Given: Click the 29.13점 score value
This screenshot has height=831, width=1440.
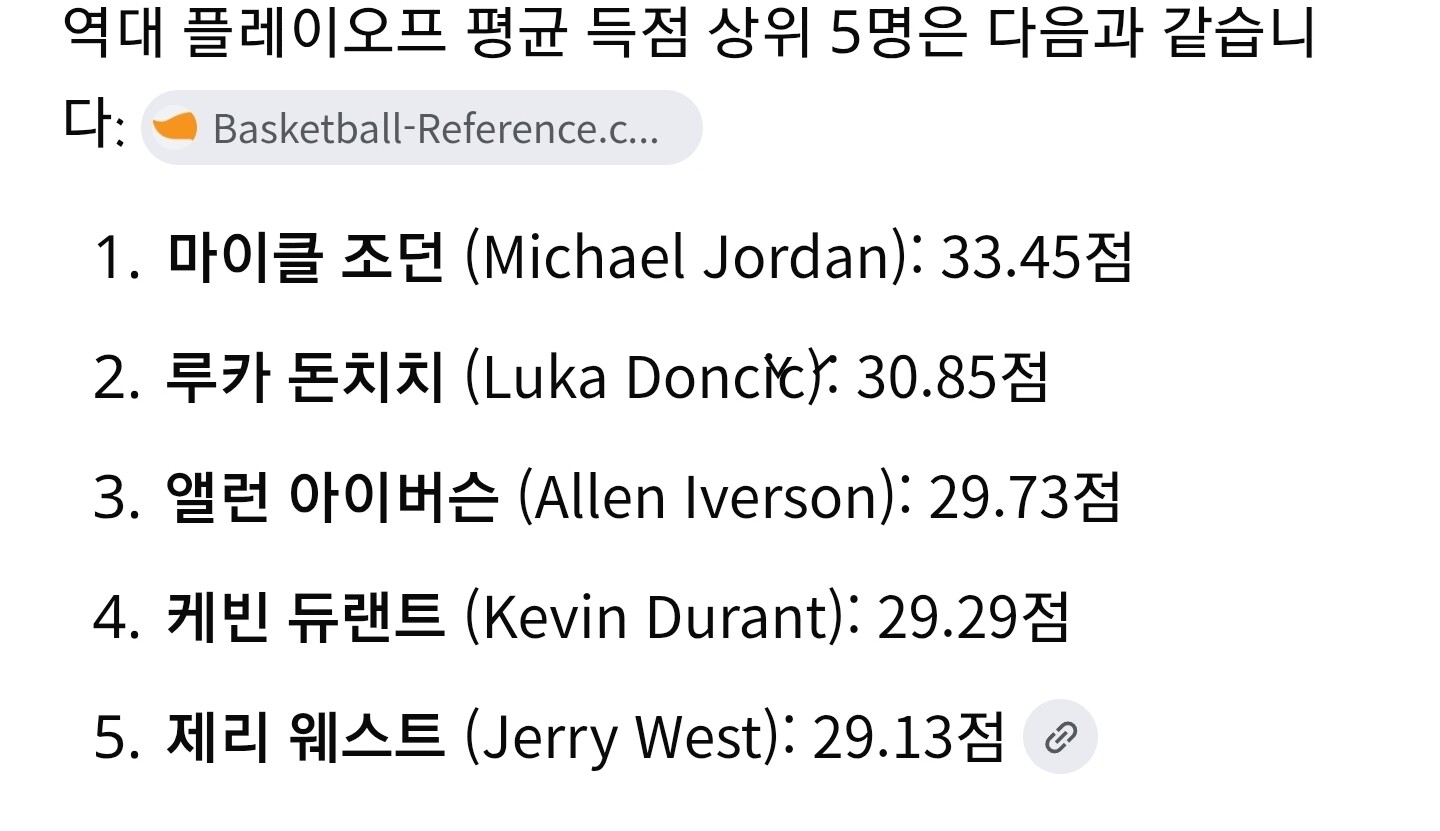Looking at the screenshot, I should (908, 738).
